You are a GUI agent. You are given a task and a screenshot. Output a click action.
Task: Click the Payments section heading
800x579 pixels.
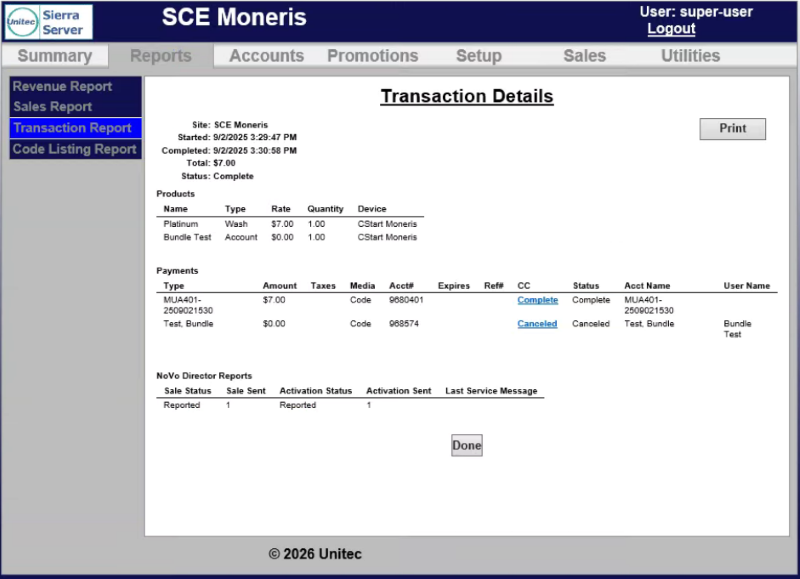(x=177, y=271)
